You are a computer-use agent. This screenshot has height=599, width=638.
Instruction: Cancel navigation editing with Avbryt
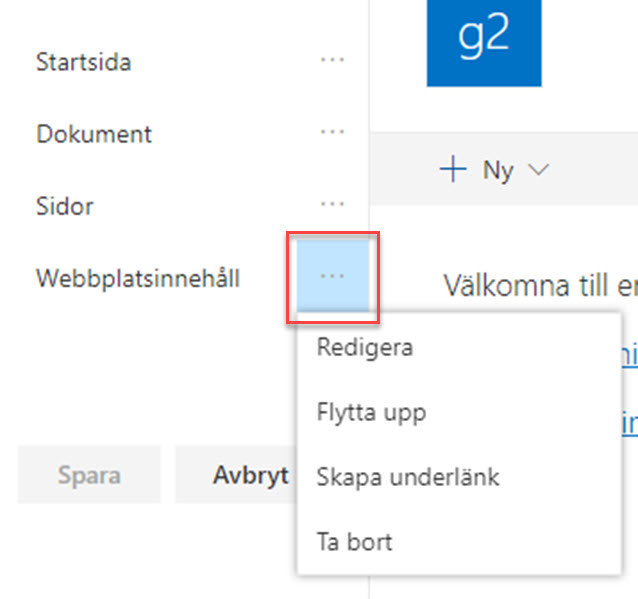point(250,475)
